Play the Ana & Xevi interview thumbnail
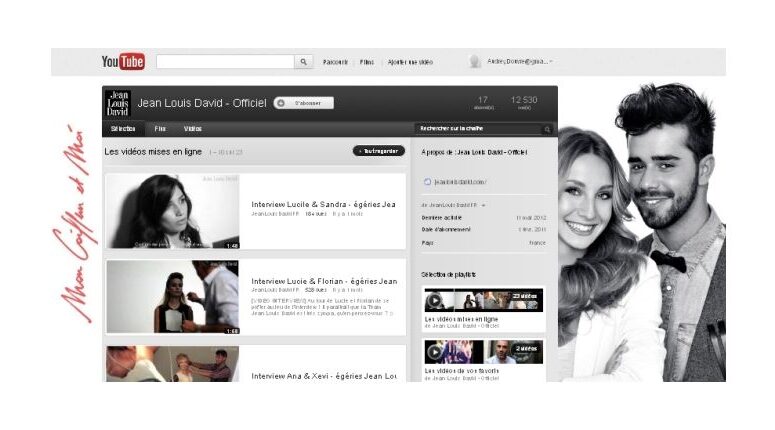Image resolution: width=775 pixels, height=430 pixels. (172, 364)
